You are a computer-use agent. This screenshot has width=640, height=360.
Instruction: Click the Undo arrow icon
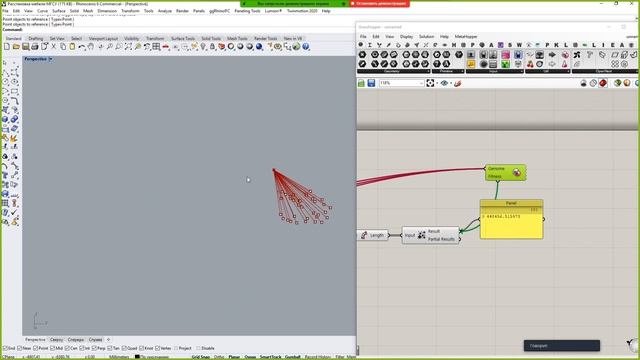(82, 47)
